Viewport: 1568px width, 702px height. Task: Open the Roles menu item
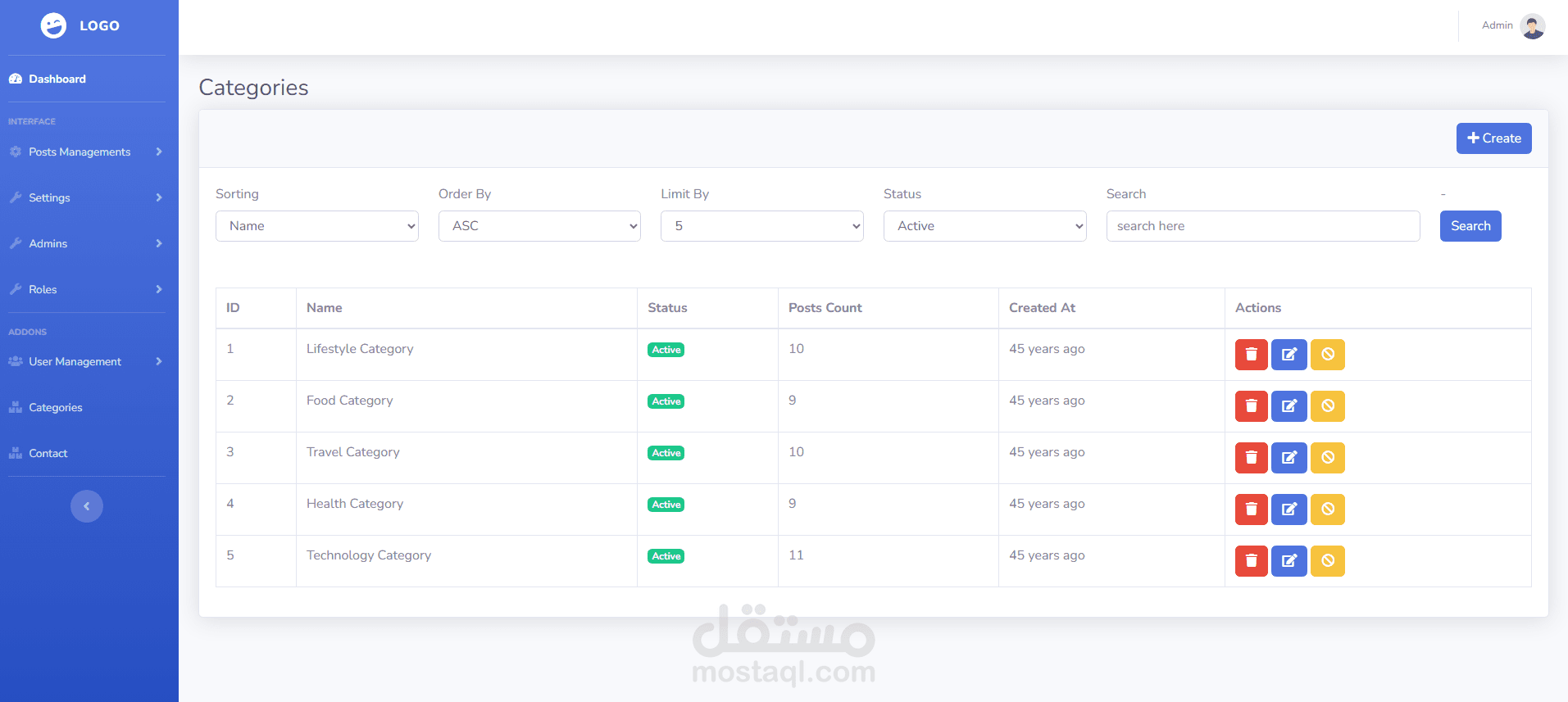point(43,289)
